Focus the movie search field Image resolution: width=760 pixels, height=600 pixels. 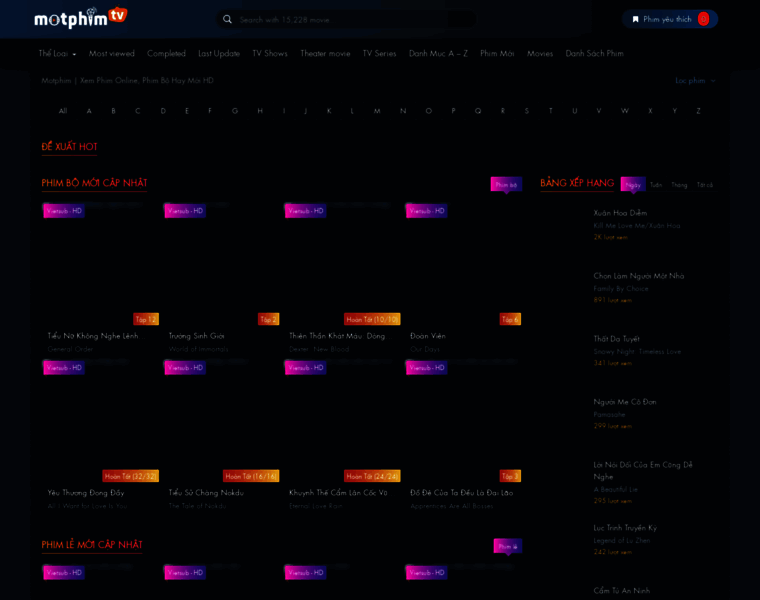tap(346, 19)
